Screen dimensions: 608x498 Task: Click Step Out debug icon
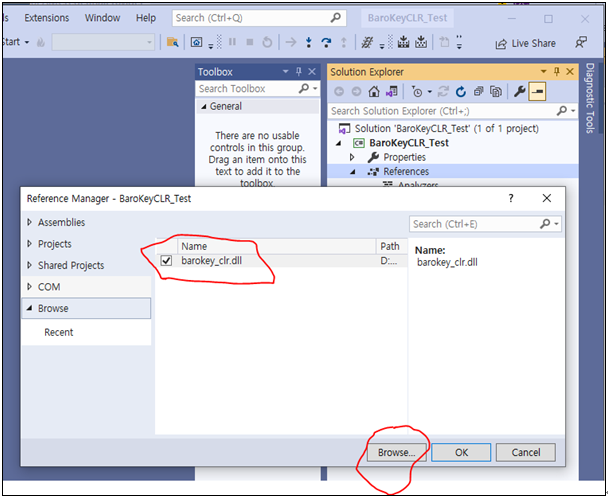[344, 42]
